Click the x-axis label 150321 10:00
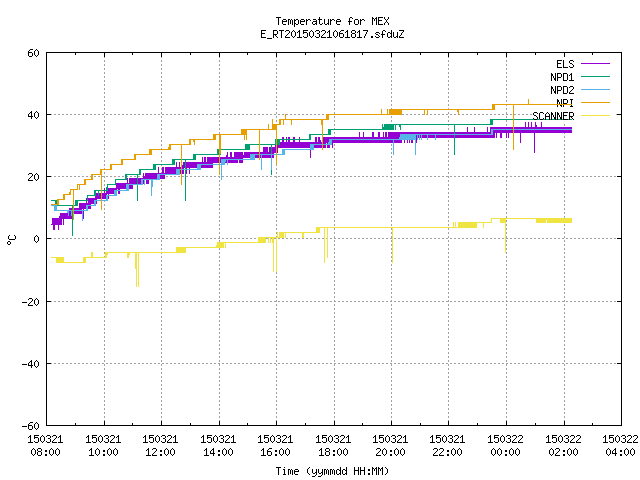The image size is (640, 480). click(103, 446)
